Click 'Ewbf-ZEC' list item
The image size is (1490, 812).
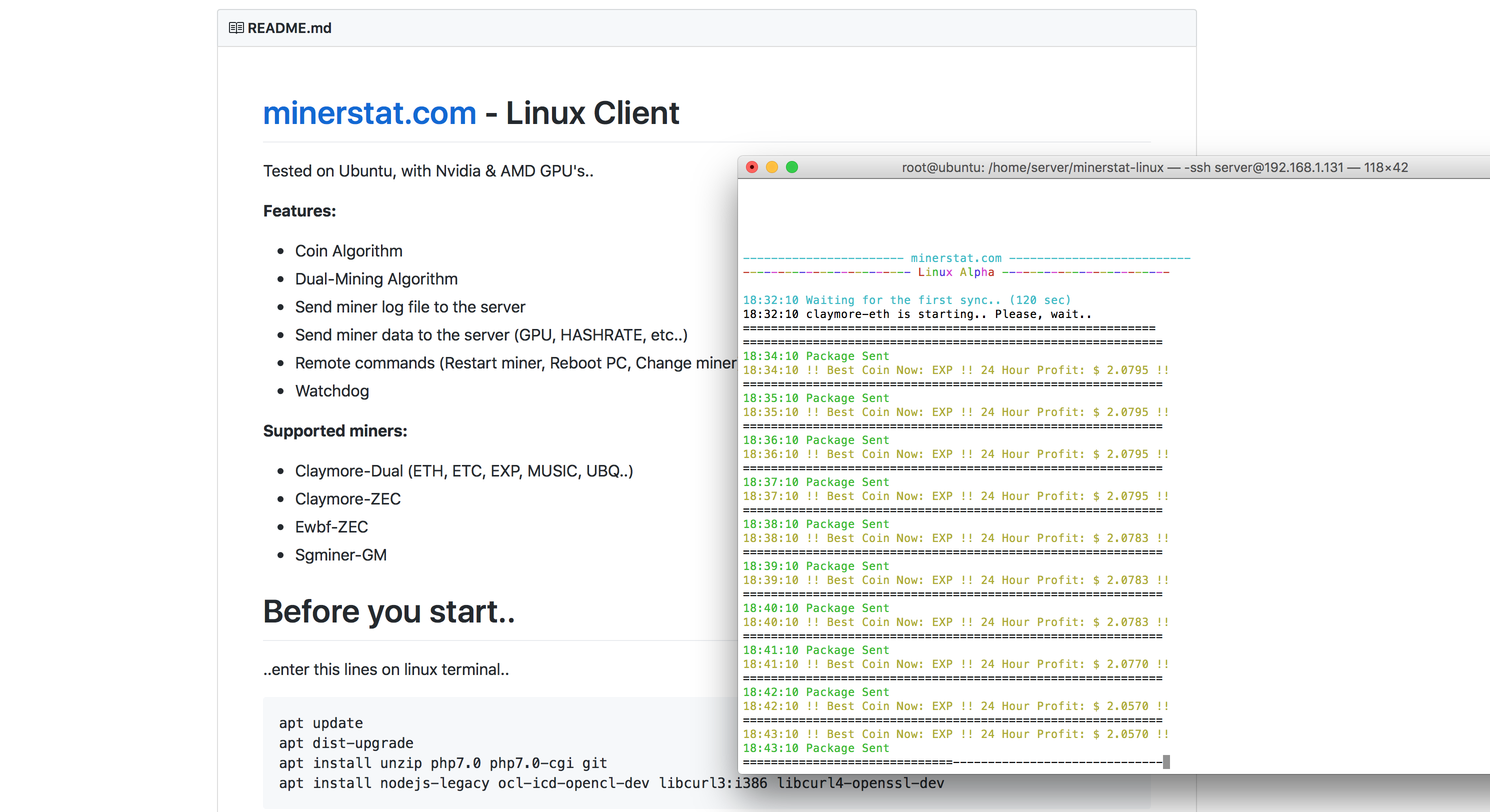331,527
